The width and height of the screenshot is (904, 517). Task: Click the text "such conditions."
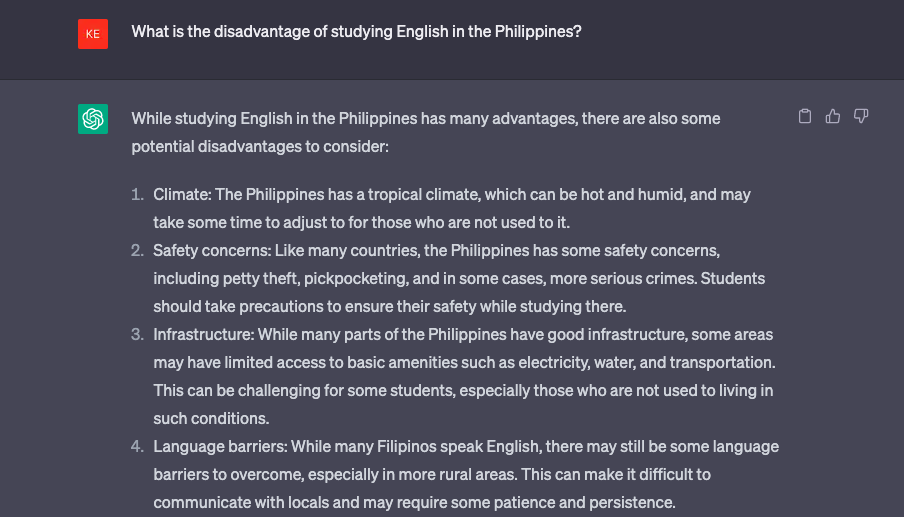click(211, 418)
